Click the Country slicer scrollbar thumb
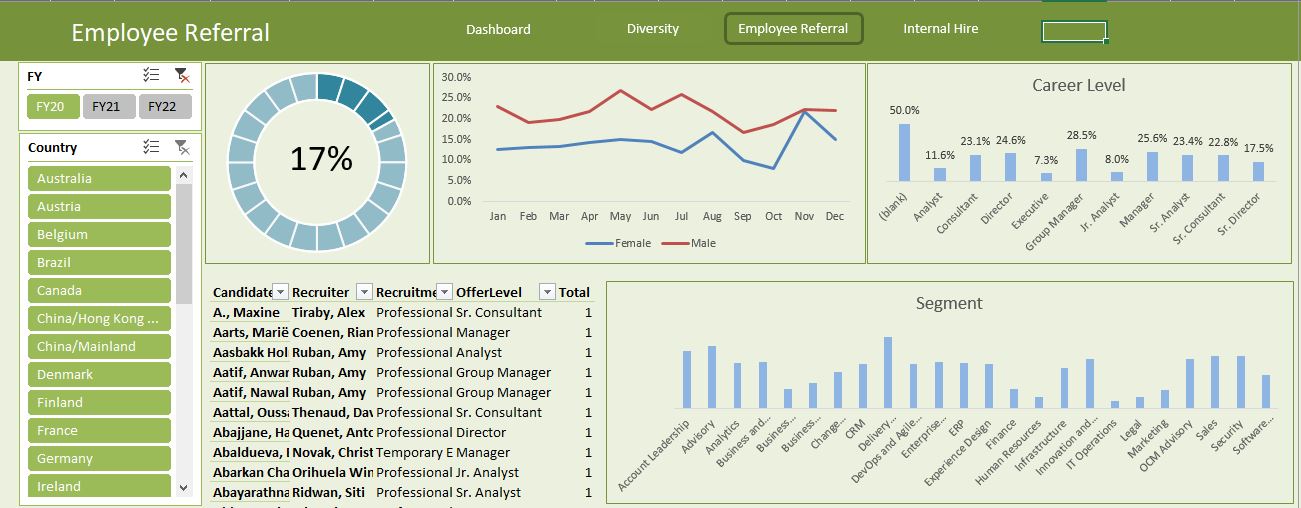Screen dimensions: 1301x508 coord(183,243)
